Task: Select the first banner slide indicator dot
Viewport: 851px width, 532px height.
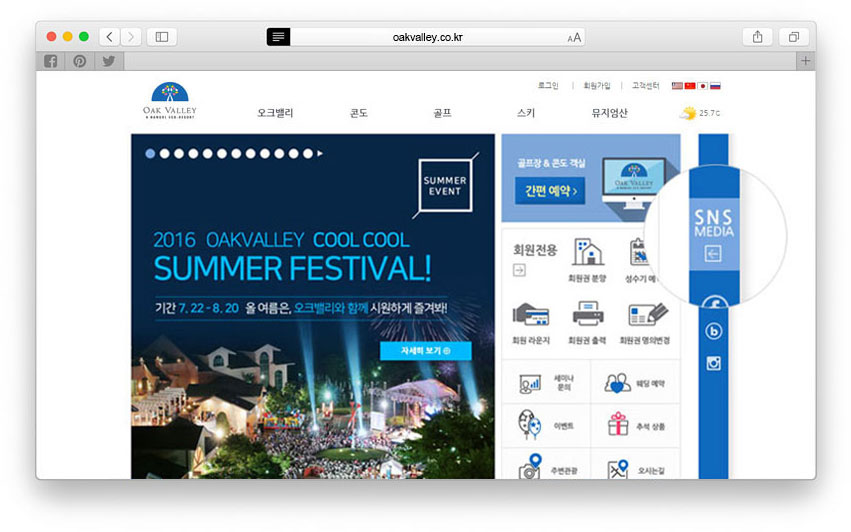Action: coord(150,154)
